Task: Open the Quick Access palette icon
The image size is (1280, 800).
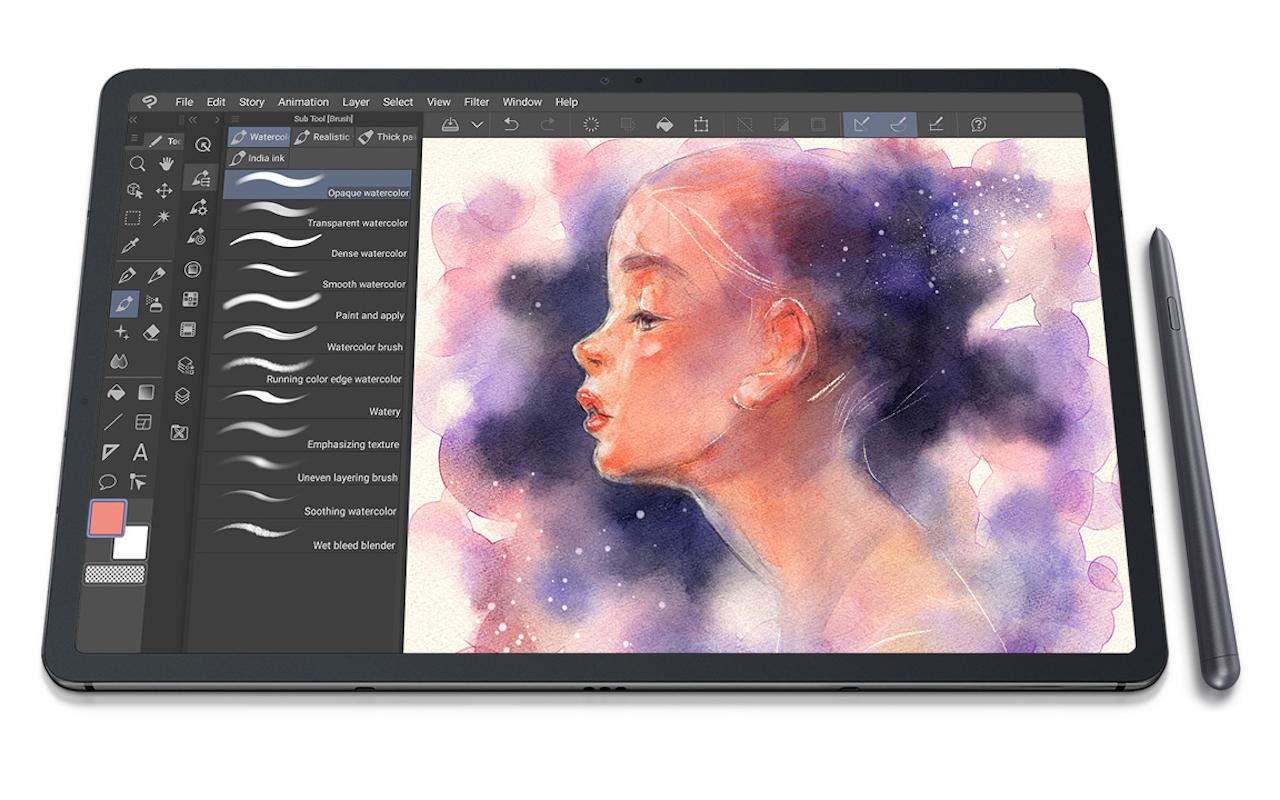Action: [203, 145]
